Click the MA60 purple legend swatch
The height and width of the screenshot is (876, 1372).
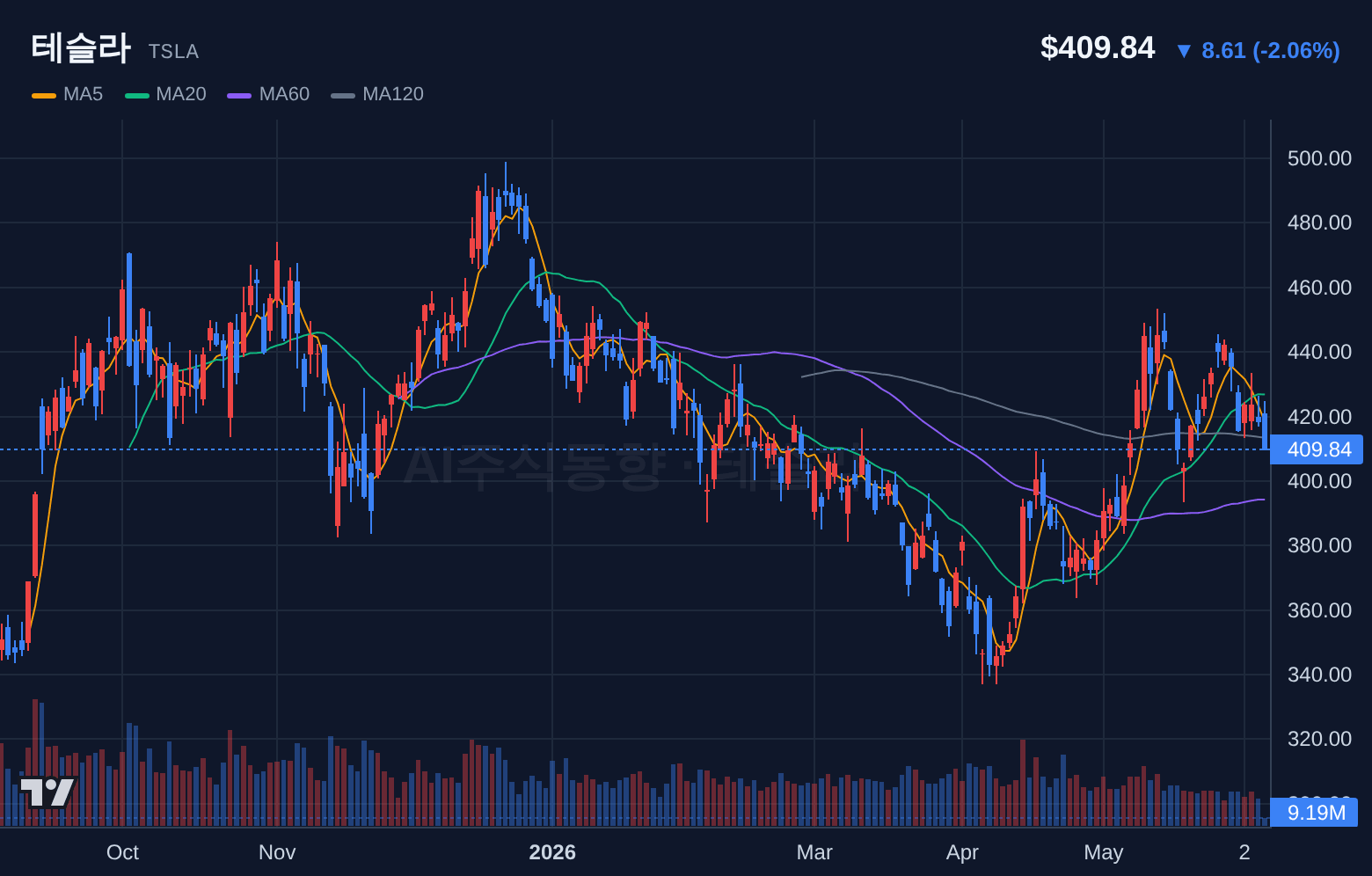(239, 95)
